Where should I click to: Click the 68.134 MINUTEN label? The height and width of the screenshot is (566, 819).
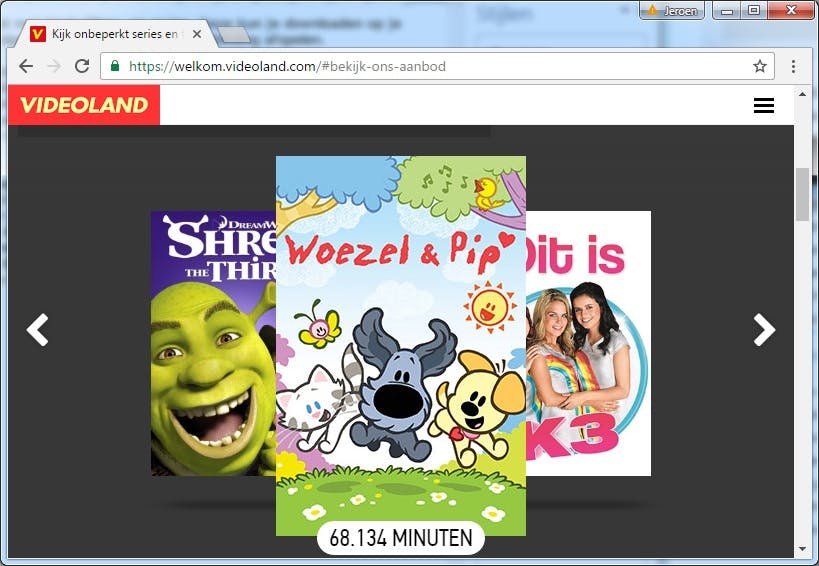[x=401, y=538]
